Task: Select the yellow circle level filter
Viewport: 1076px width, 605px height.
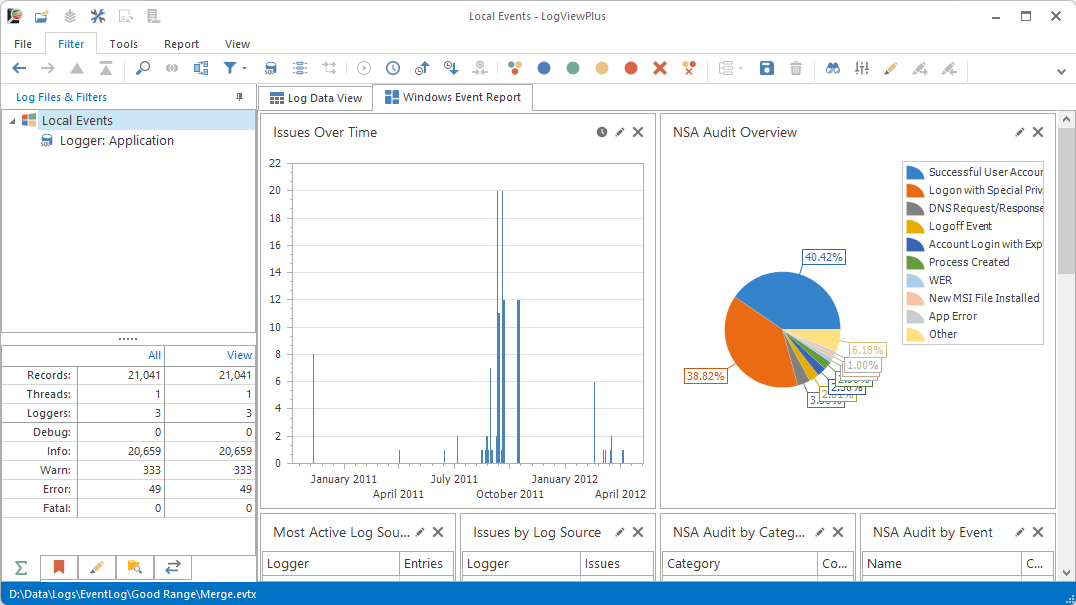Action: [x=602, y=68]
